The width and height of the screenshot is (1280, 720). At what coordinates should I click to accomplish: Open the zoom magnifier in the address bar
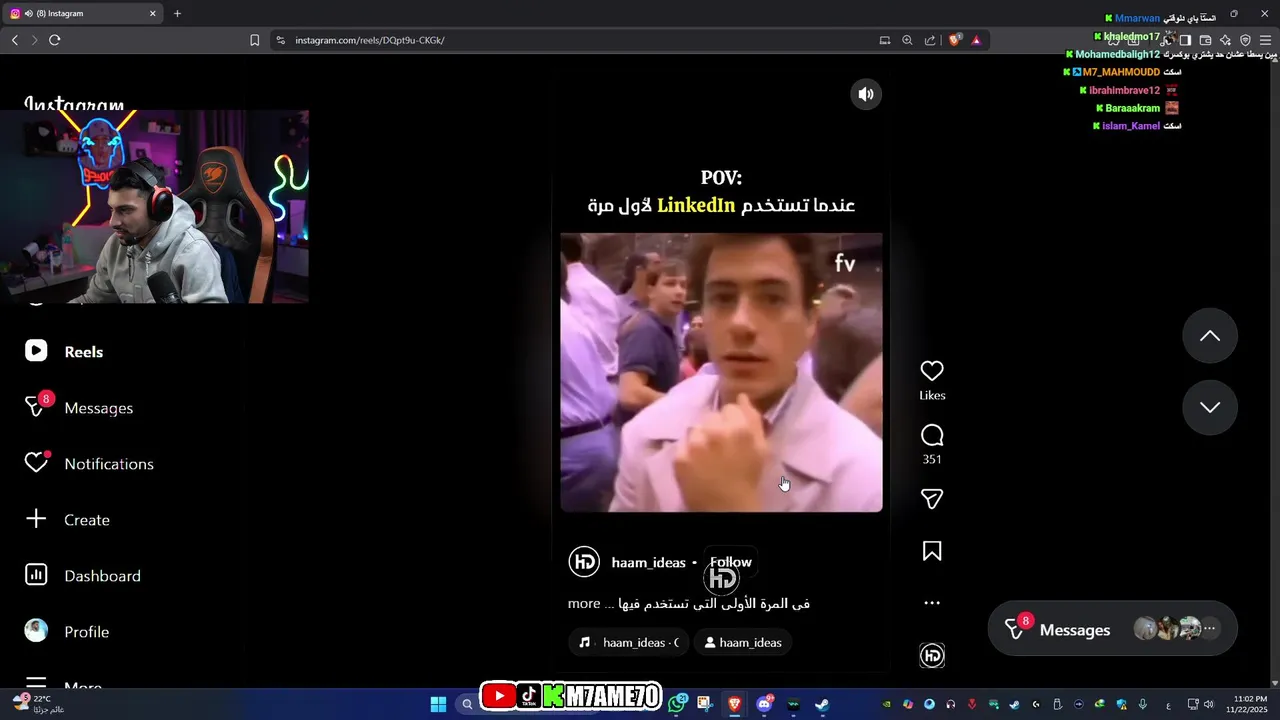tap(908, 40)
